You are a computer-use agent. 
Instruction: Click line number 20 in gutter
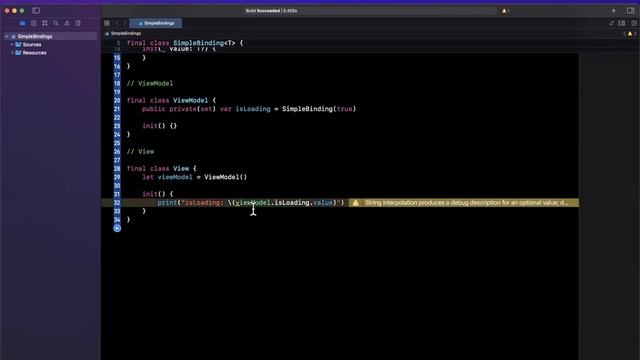point(117,100)
